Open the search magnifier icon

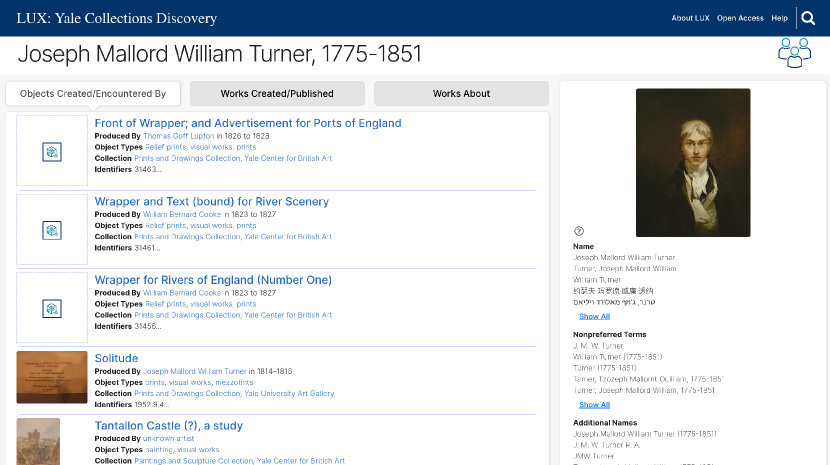pos(808,18)
